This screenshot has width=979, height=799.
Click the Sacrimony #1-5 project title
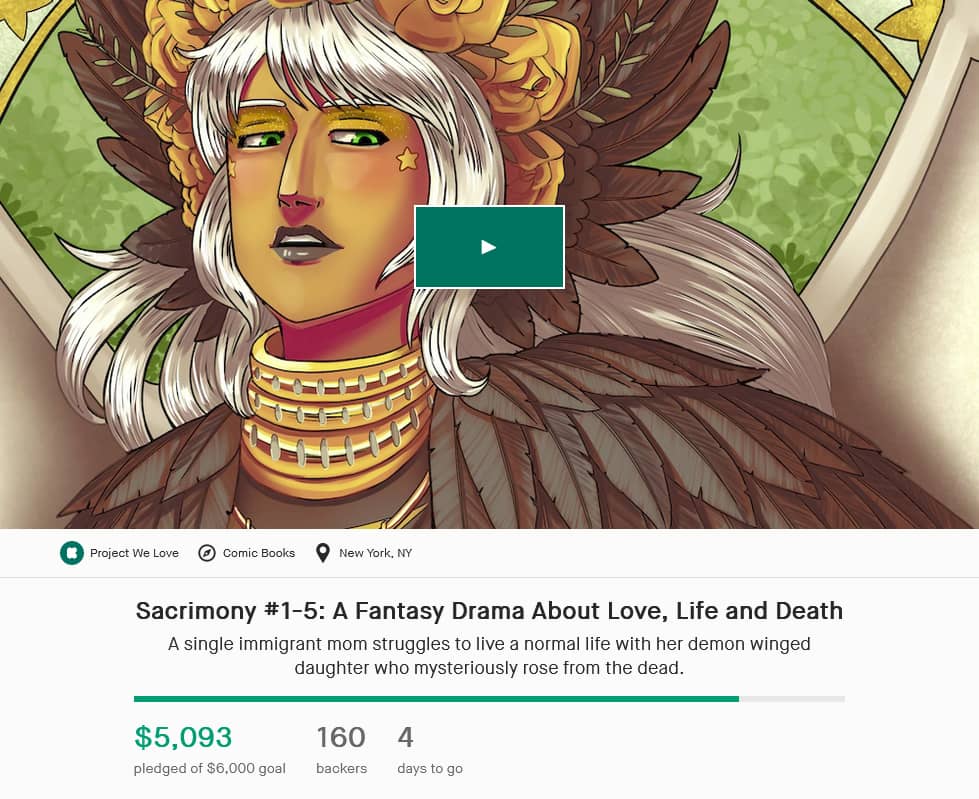pos(489,611)
